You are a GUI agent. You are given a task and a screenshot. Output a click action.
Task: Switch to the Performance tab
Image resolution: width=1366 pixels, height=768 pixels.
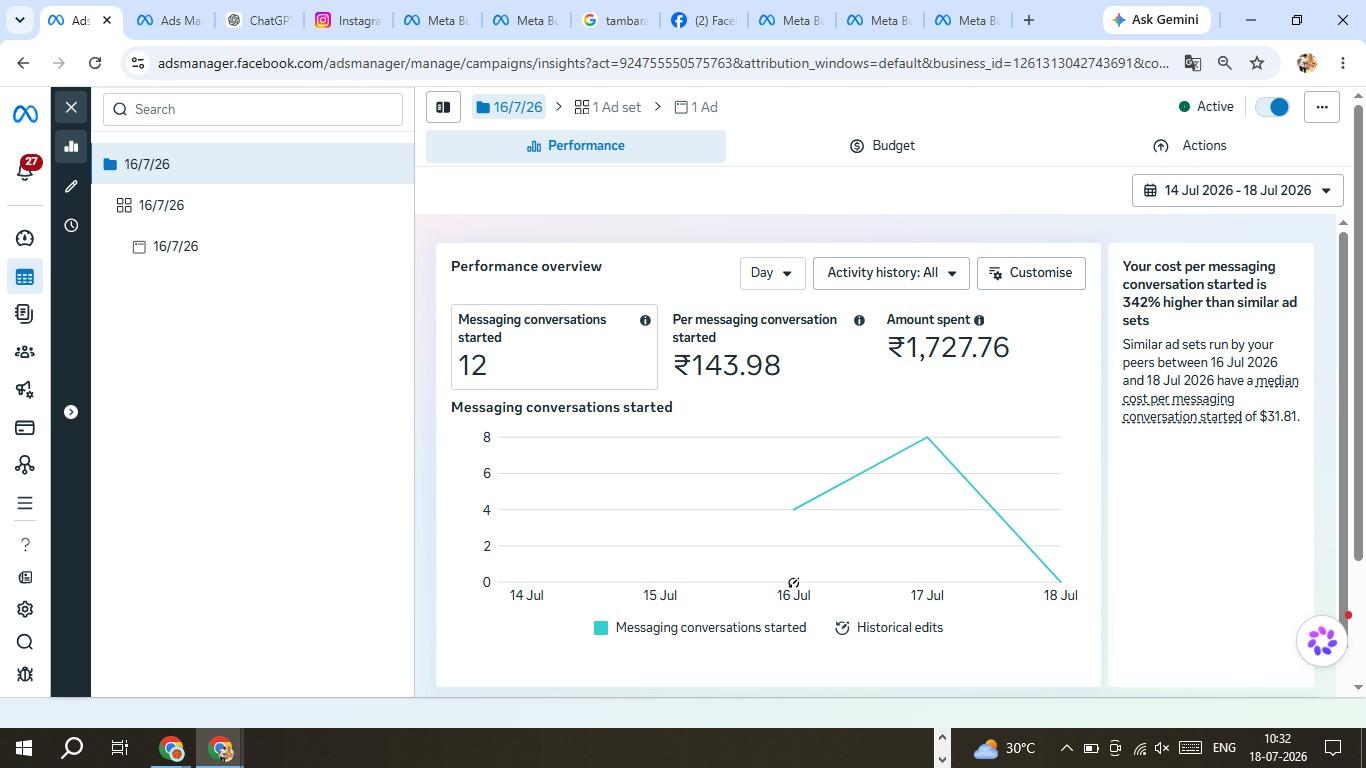pyautogui.click(x=576, y=146)
